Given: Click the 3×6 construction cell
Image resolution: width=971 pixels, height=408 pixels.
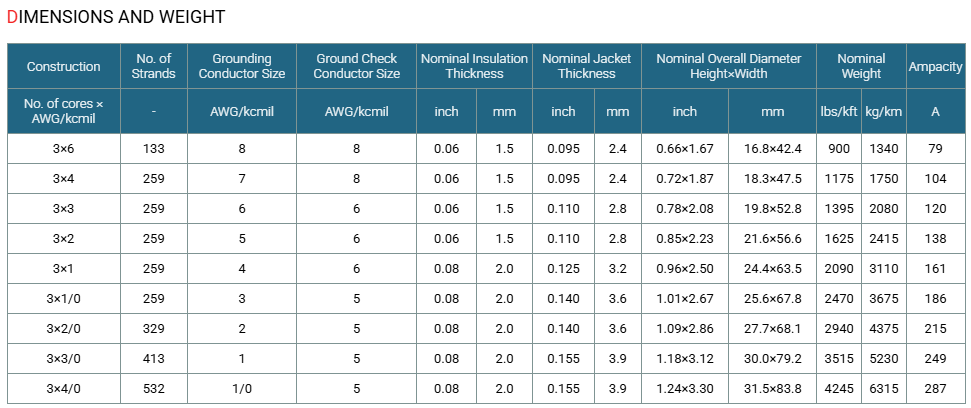Looking at the screenshot, I should pyautogui.click(x=64, y=149).
